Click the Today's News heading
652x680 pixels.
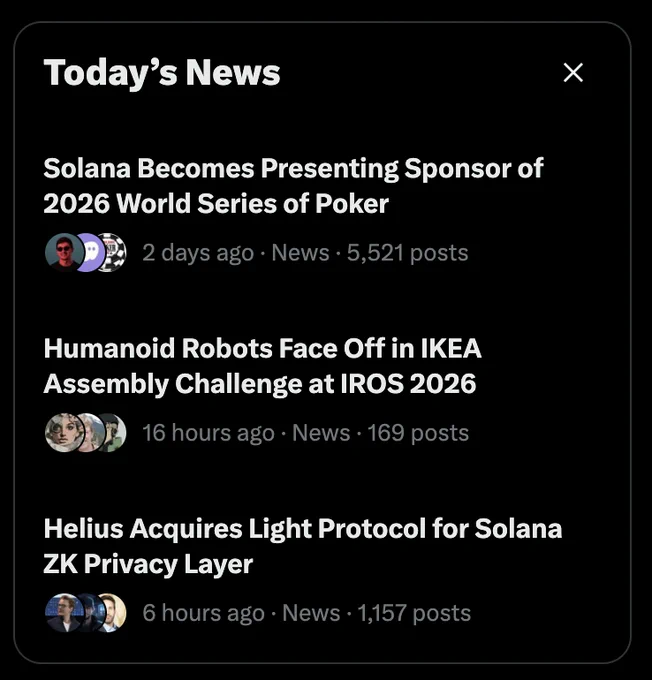[x=162, y=73]
